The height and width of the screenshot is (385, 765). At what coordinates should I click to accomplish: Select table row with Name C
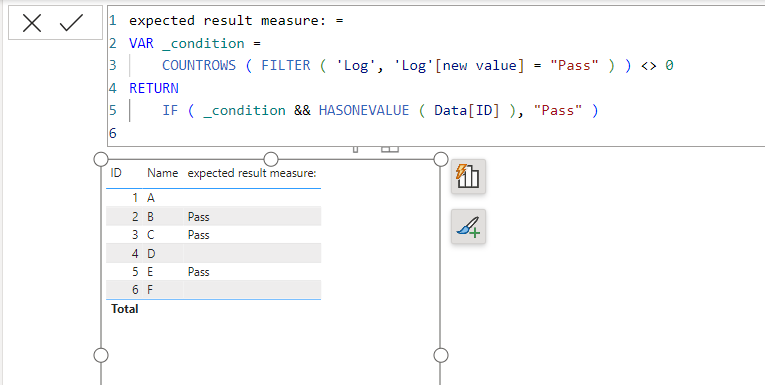213,235
